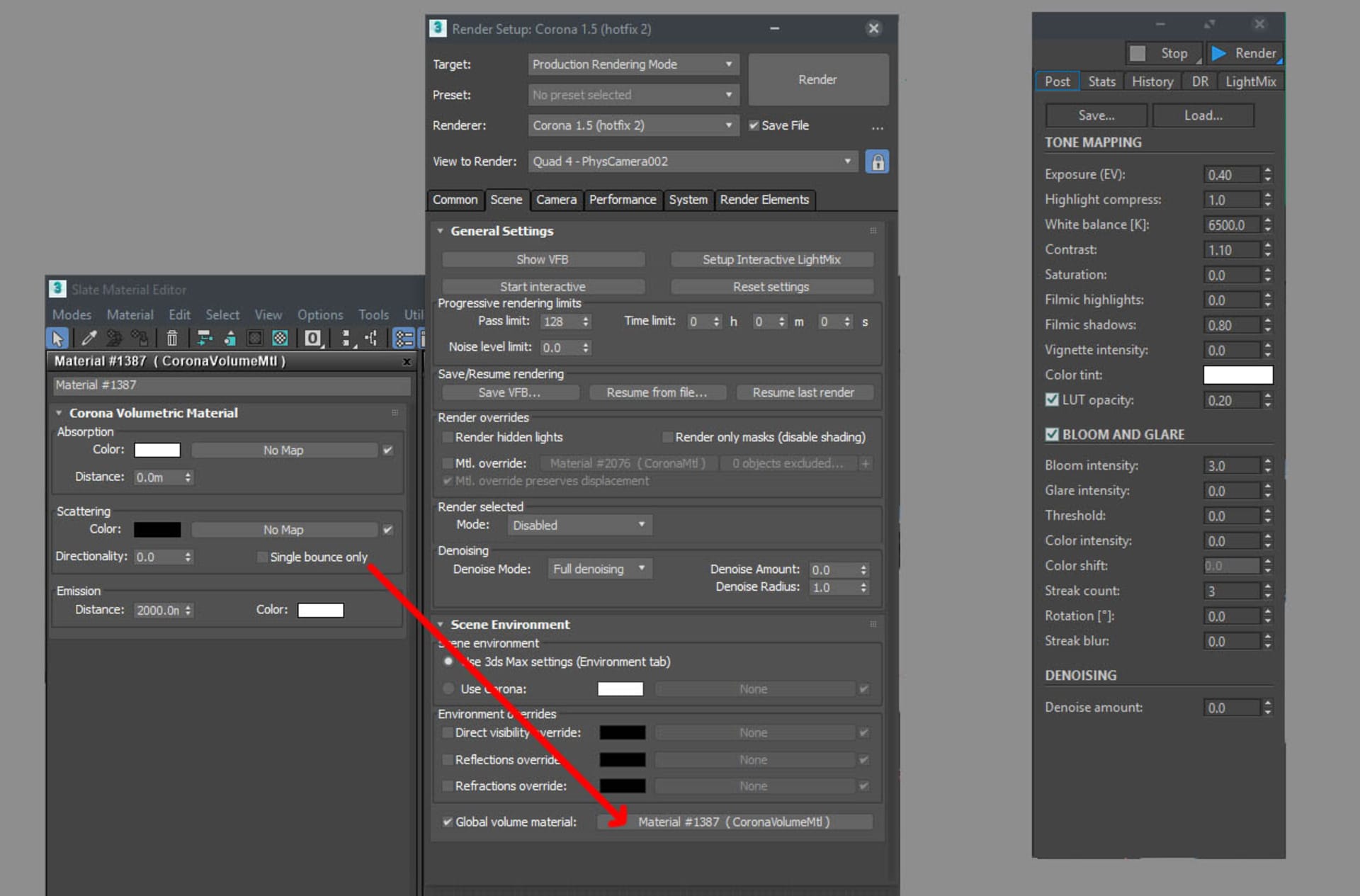This screenshot has width=1360, height=896.
Task: Open Material ID Channel flyout icon
Action: point(313,339)
